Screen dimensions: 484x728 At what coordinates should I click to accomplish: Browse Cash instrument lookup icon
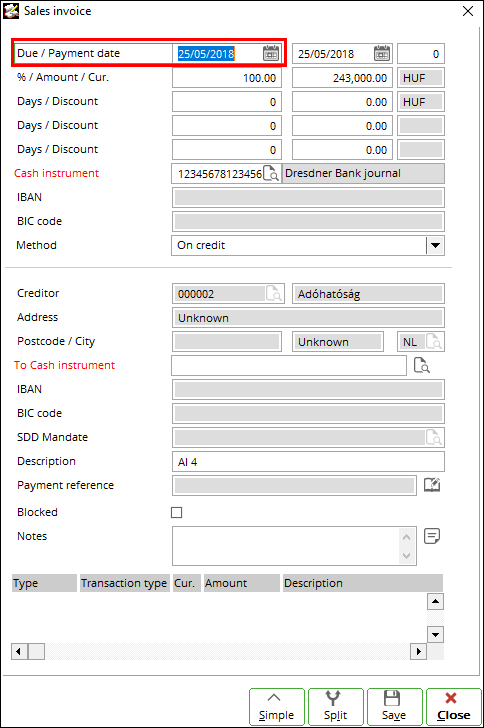pos(271,174)
